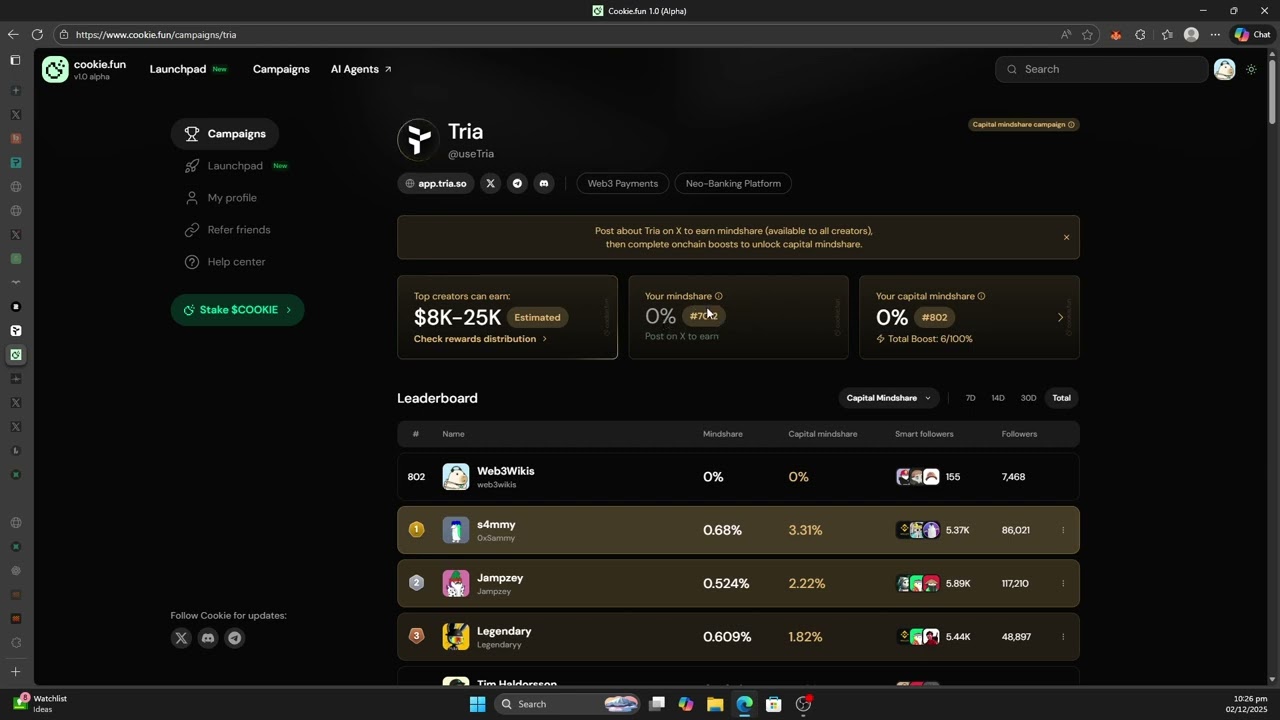
Task: Click the Capital mindshare campaign badge
Action: tap(1024, 125)
